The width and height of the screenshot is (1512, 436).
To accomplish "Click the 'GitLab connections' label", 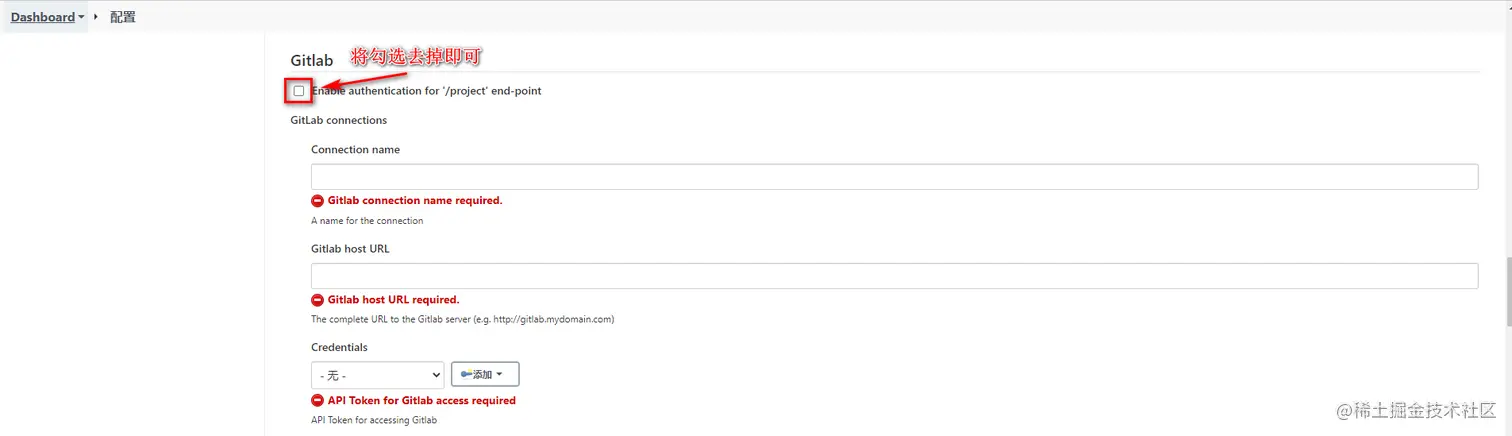I will 339,120.
